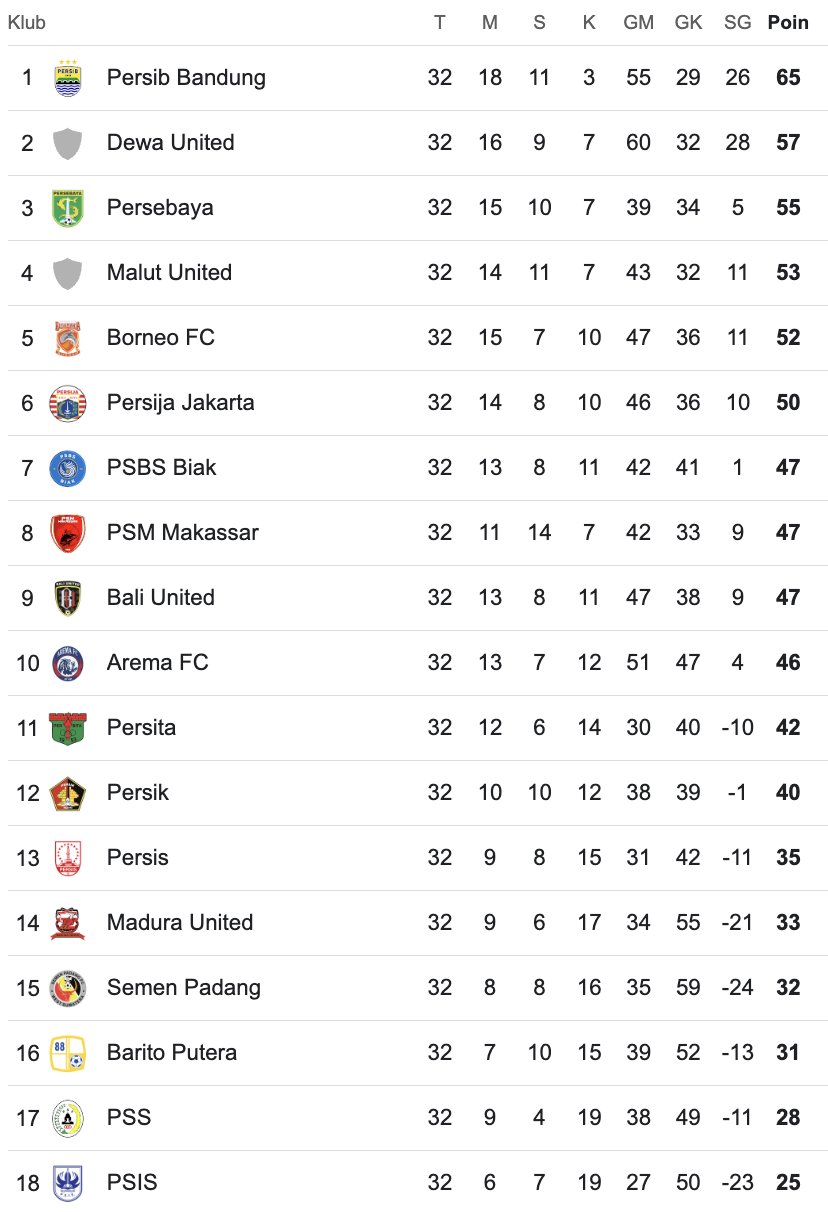Open the PSBS Biak blue badge
Screen dimensions: 828x1212
67,468
